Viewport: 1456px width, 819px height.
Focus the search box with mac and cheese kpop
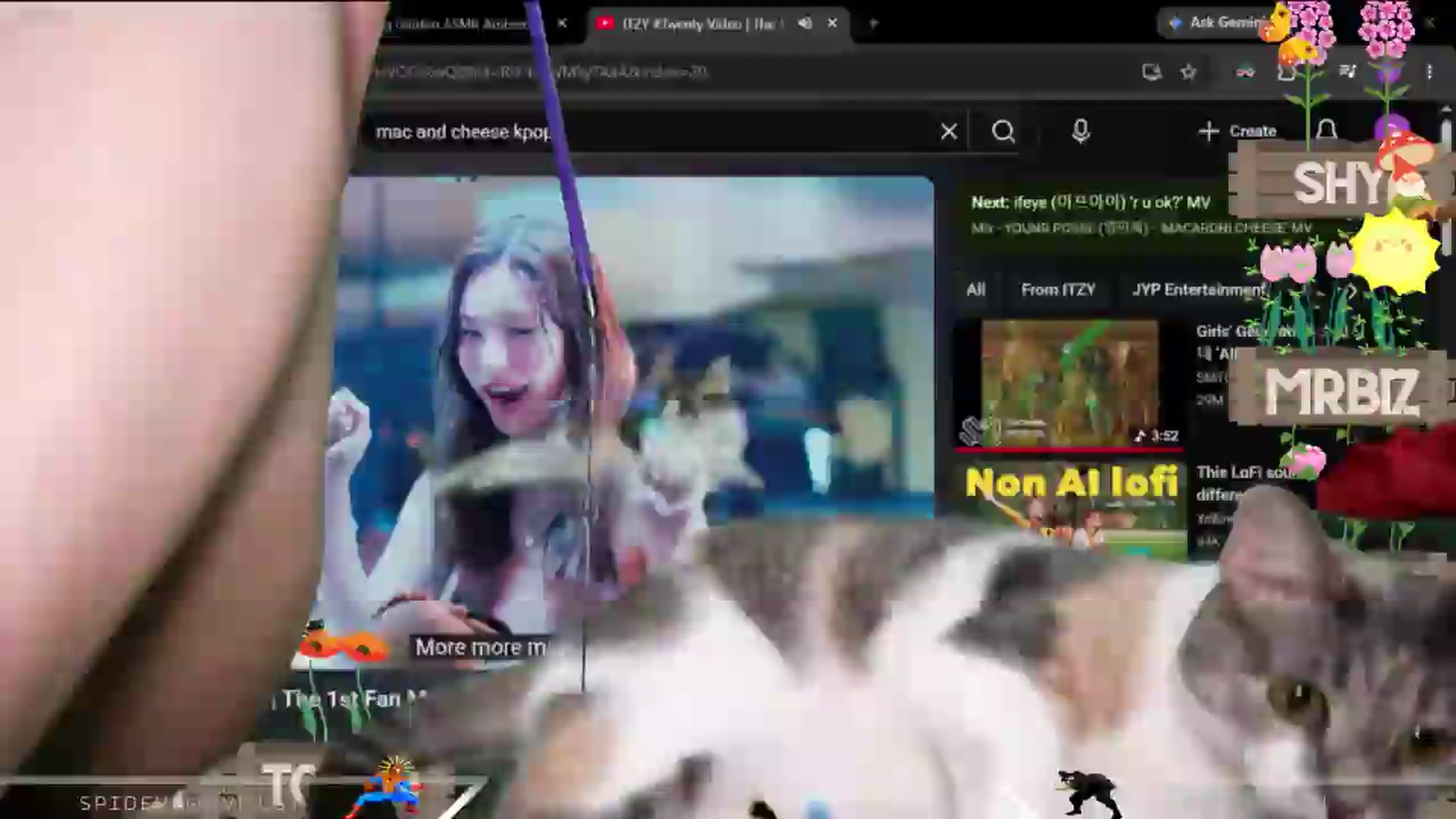pos(652,132)
